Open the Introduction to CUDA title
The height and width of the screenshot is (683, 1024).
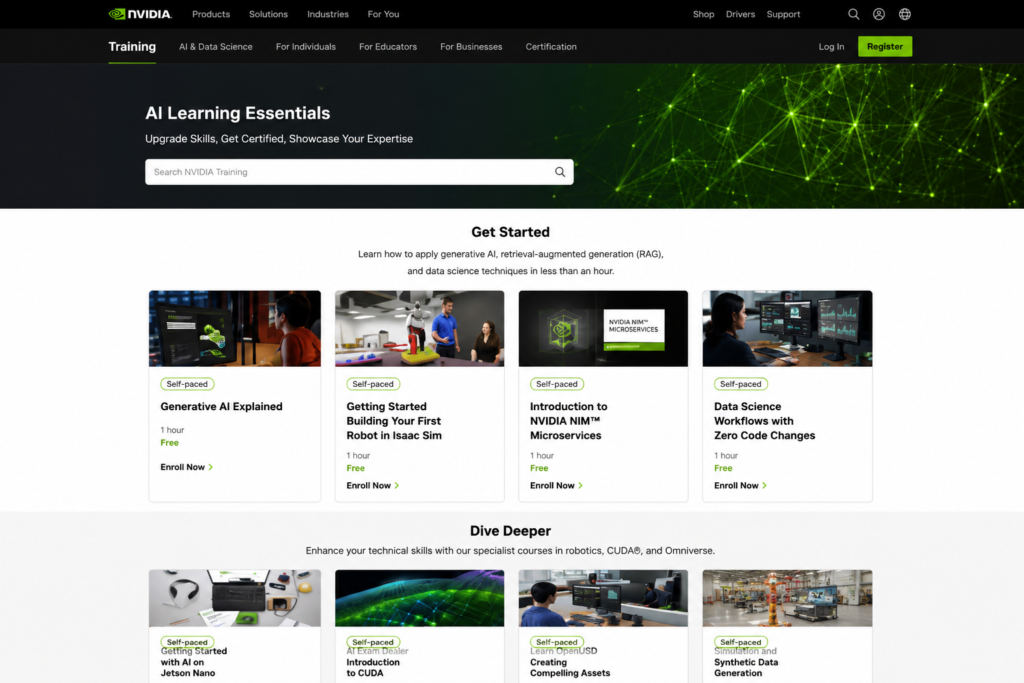[373, 667]
